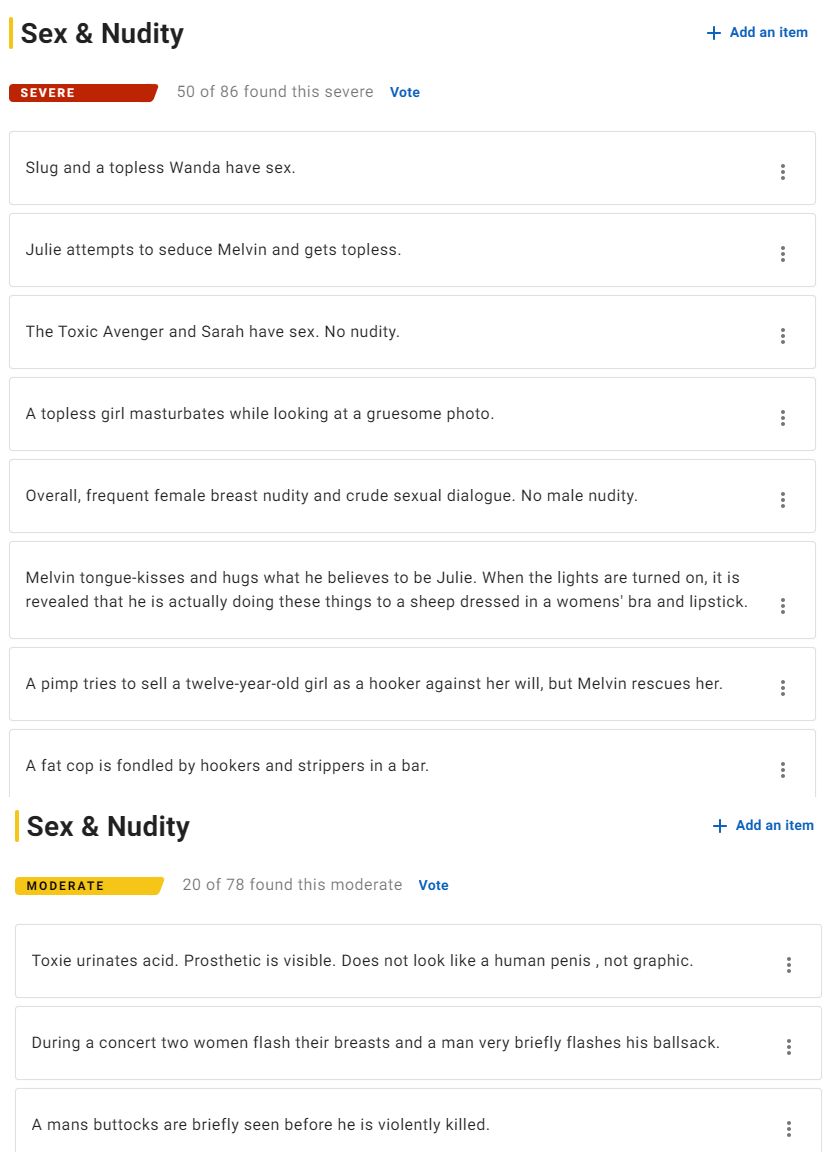Open options for Toxic Avenger and Sarah entry
Viewport: 836px width, 1152px height.
tap(782, 336)
